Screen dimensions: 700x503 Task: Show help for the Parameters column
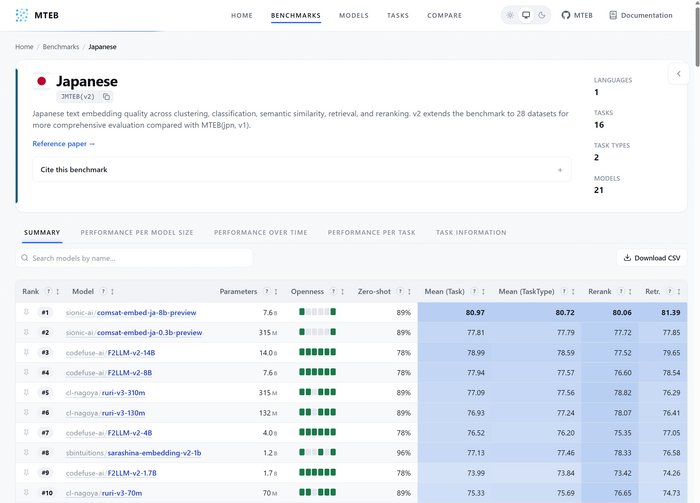[x=267, y=291]
